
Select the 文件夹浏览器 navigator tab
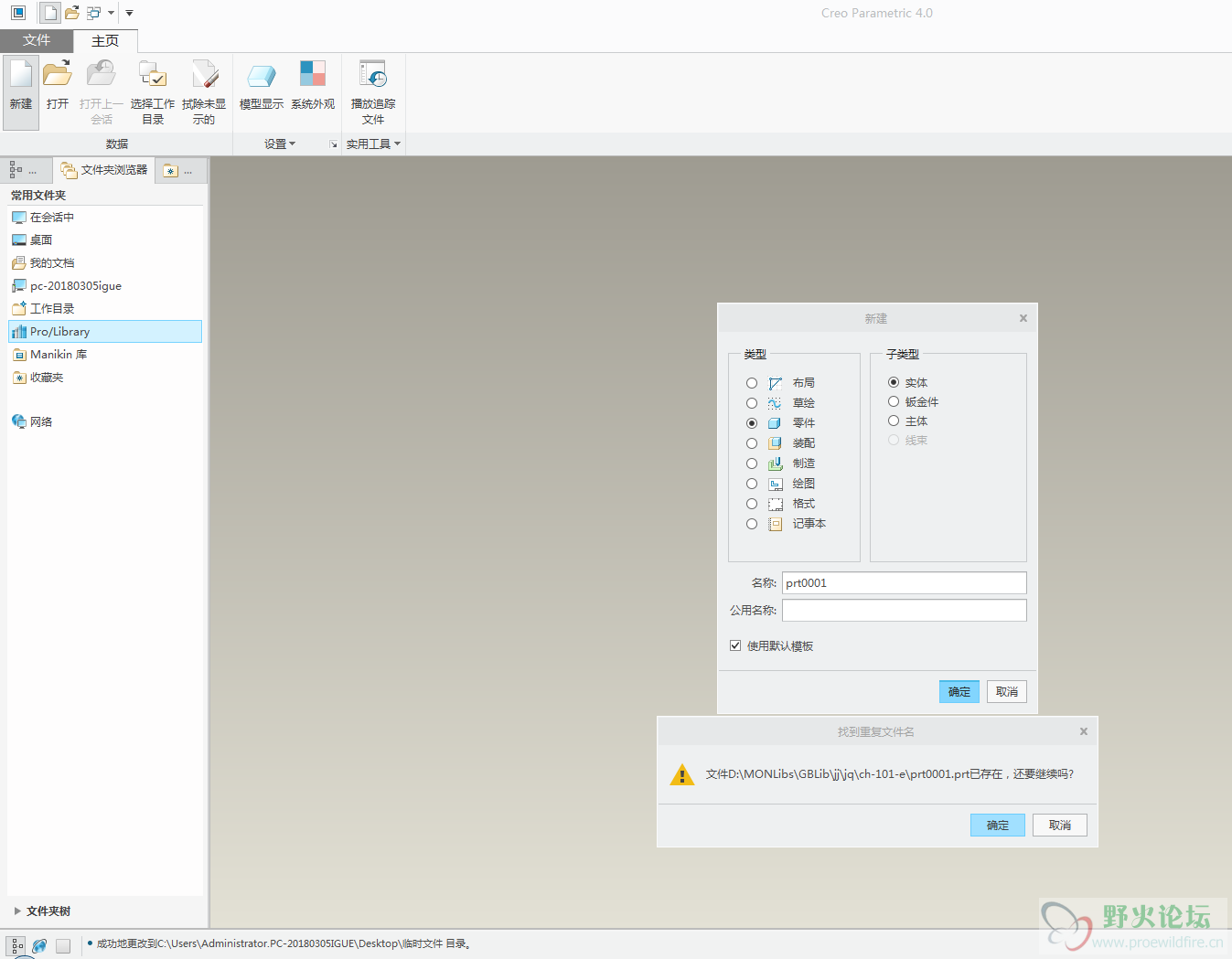click(104, 170)
